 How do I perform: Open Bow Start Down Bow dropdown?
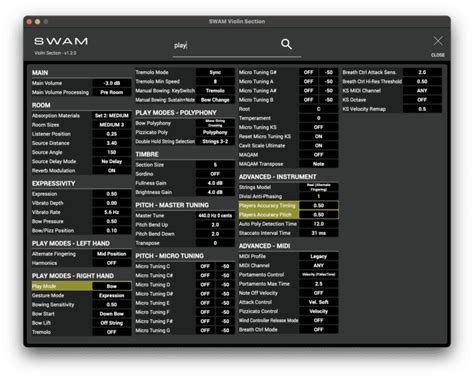(x=112, y=314)
